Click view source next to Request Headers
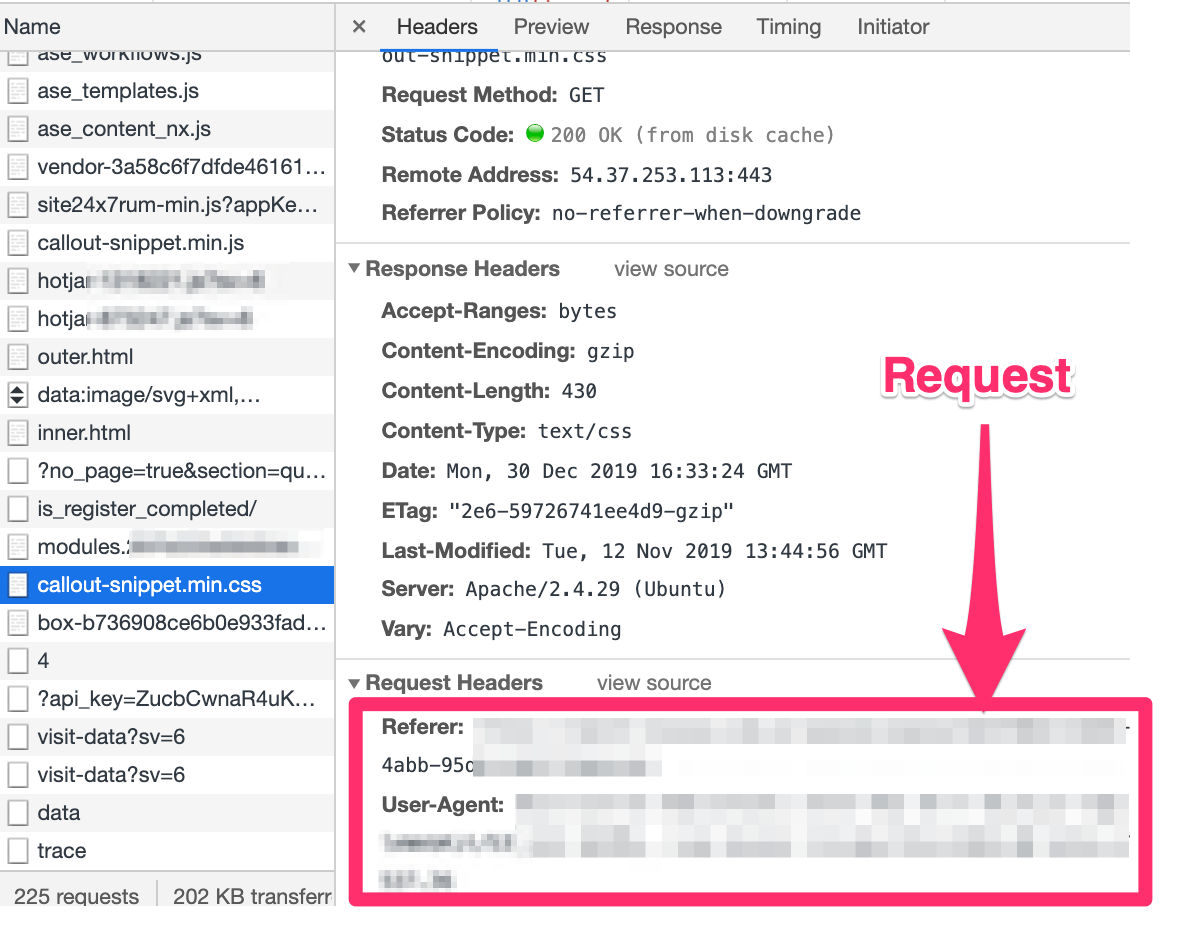1194x948 pixels. [x=654, y=683]
